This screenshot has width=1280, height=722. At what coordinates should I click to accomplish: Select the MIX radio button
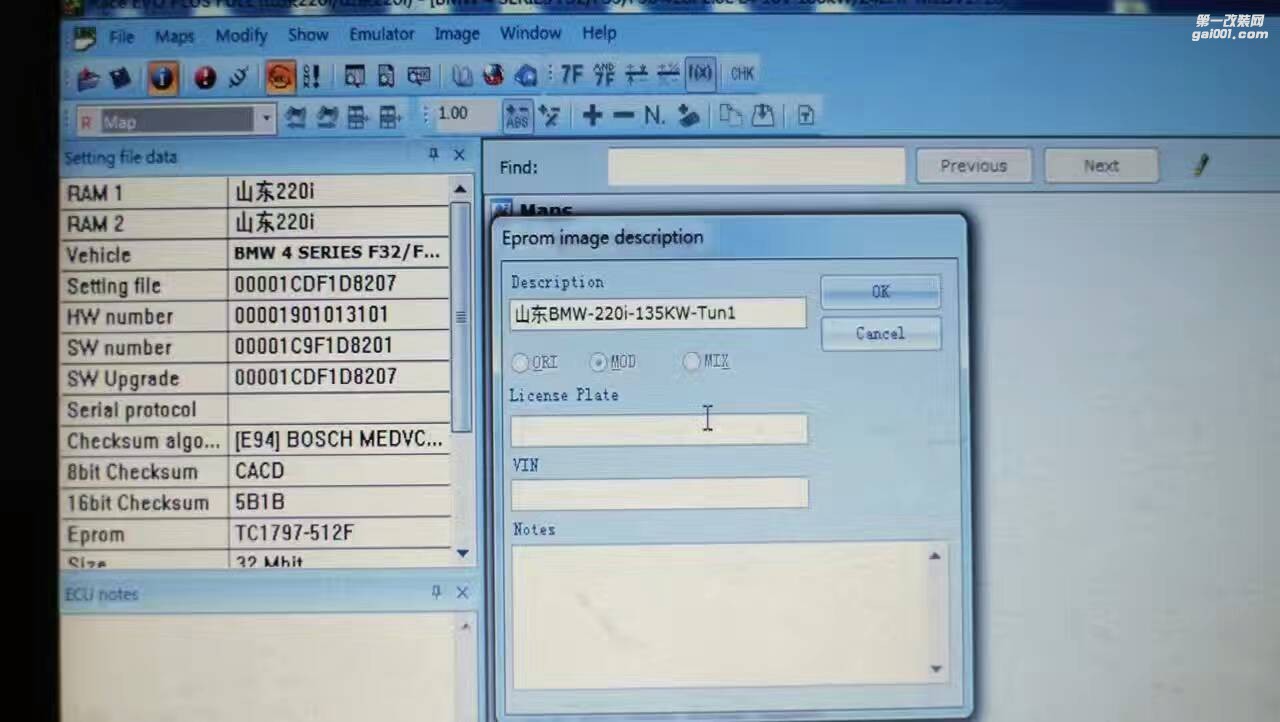tap(692, 361)
